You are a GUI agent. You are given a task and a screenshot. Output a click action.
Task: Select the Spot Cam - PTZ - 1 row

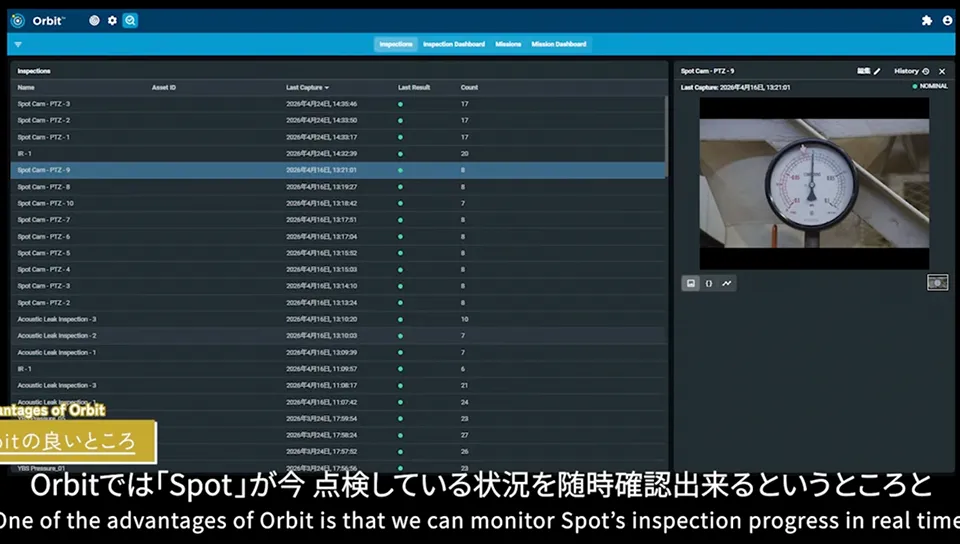339,137
